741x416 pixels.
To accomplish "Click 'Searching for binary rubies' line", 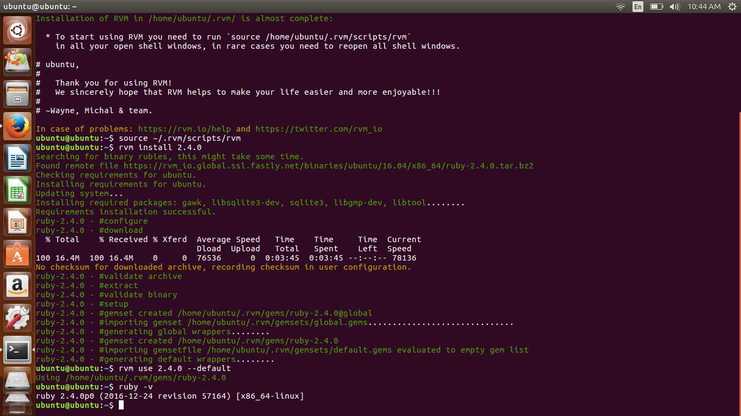I will click(170, 156).
